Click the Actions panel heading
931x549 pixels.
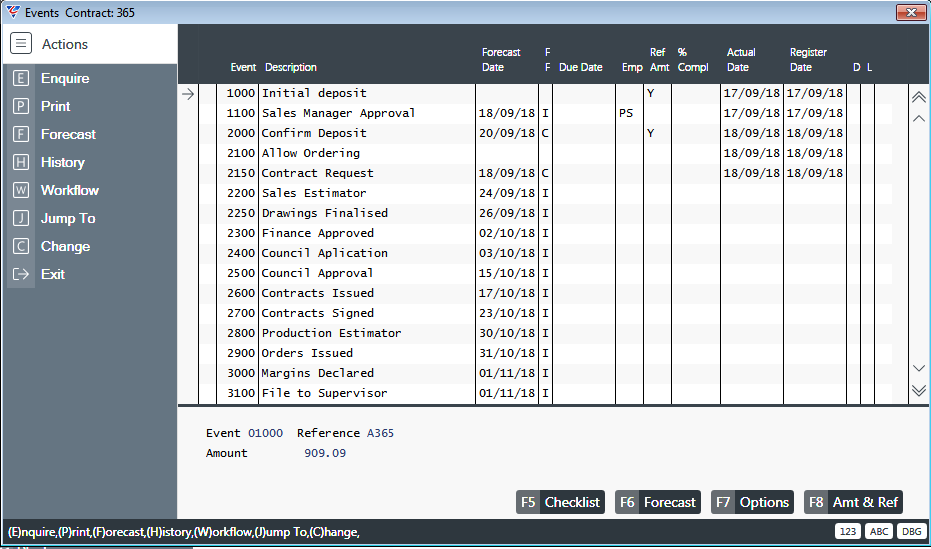click(x=65, y=44)
